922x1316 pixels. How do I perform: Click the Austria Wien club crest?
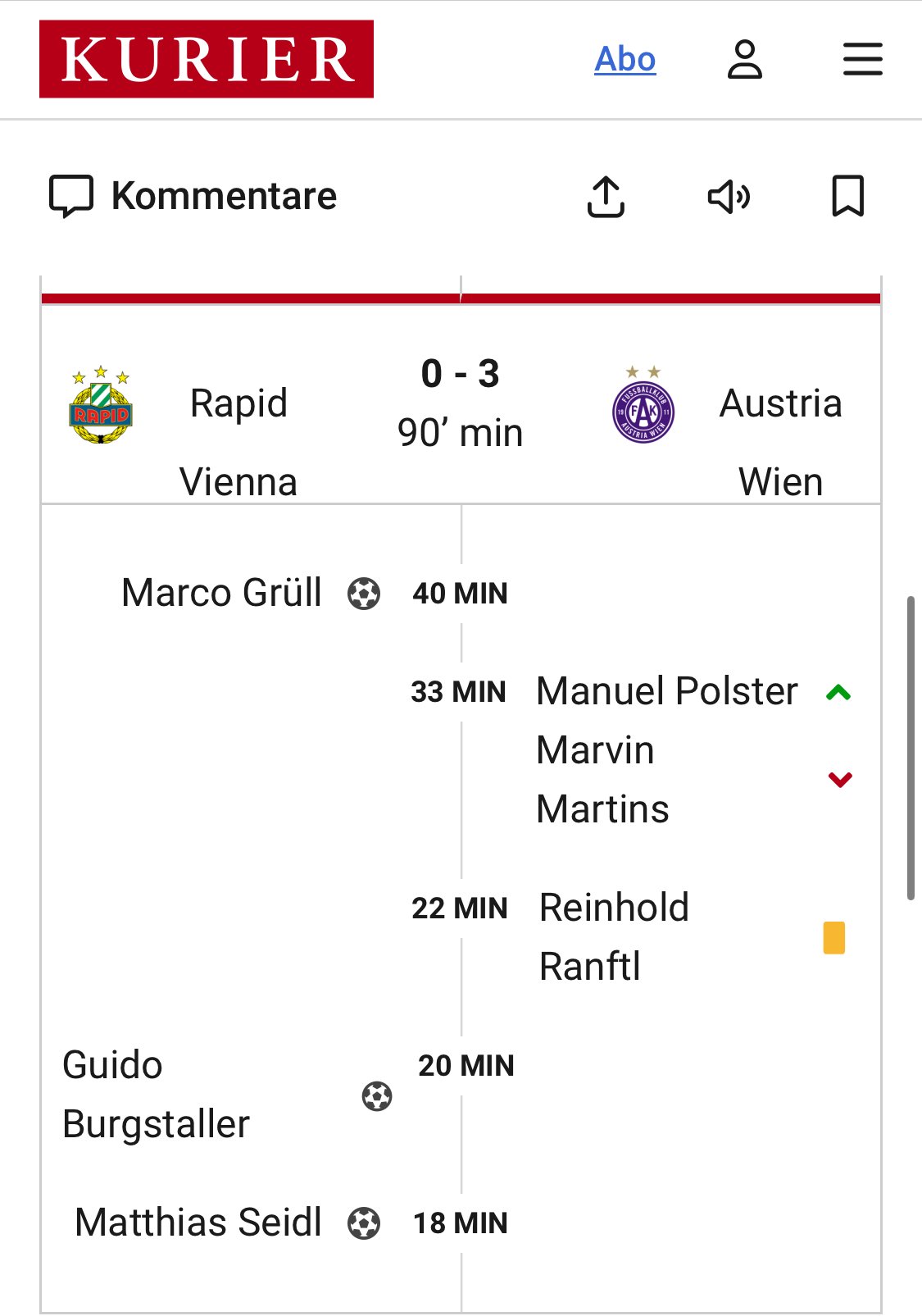pyautogui.click(x=643, y=404)
